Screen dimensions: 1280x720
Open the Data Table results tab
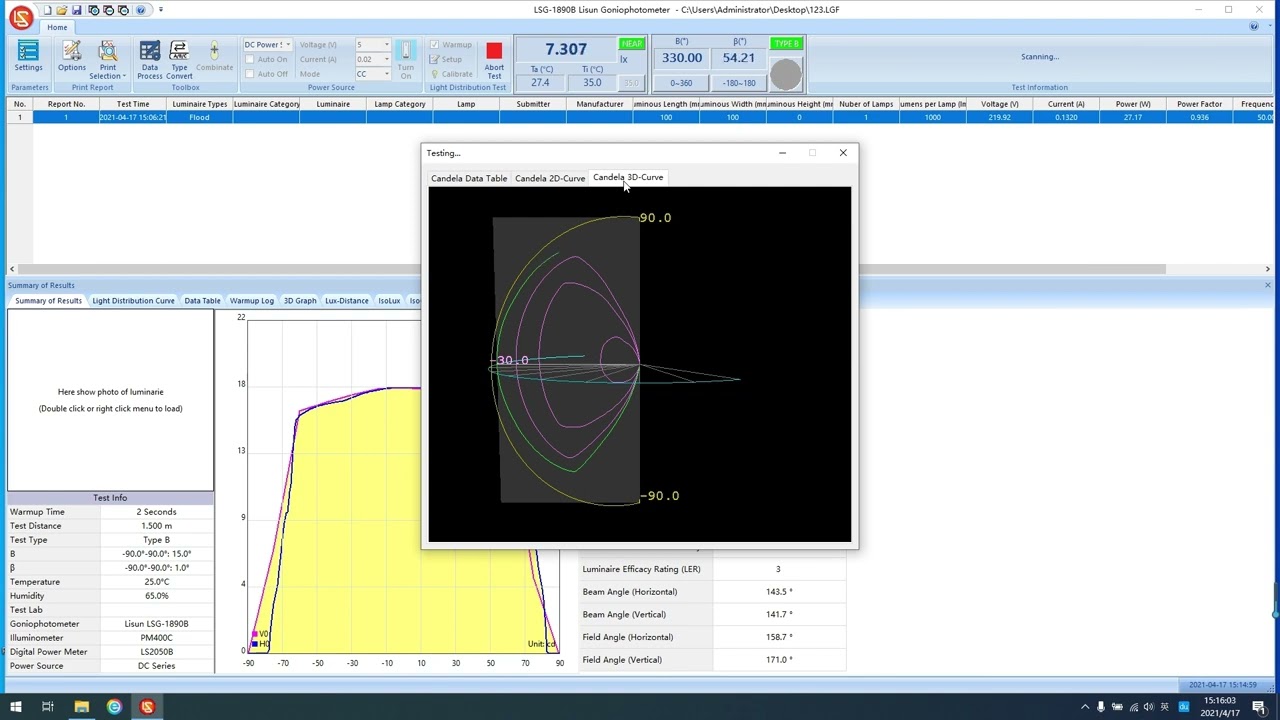(x=202, y=300)
